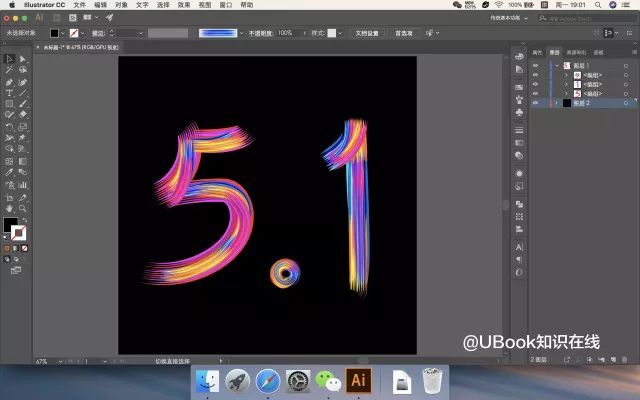Image resolution: width=640 pixels, height=400 pixels.
Task: Click the black fill color swatch in toolbox
Action: tap(10, 224)
